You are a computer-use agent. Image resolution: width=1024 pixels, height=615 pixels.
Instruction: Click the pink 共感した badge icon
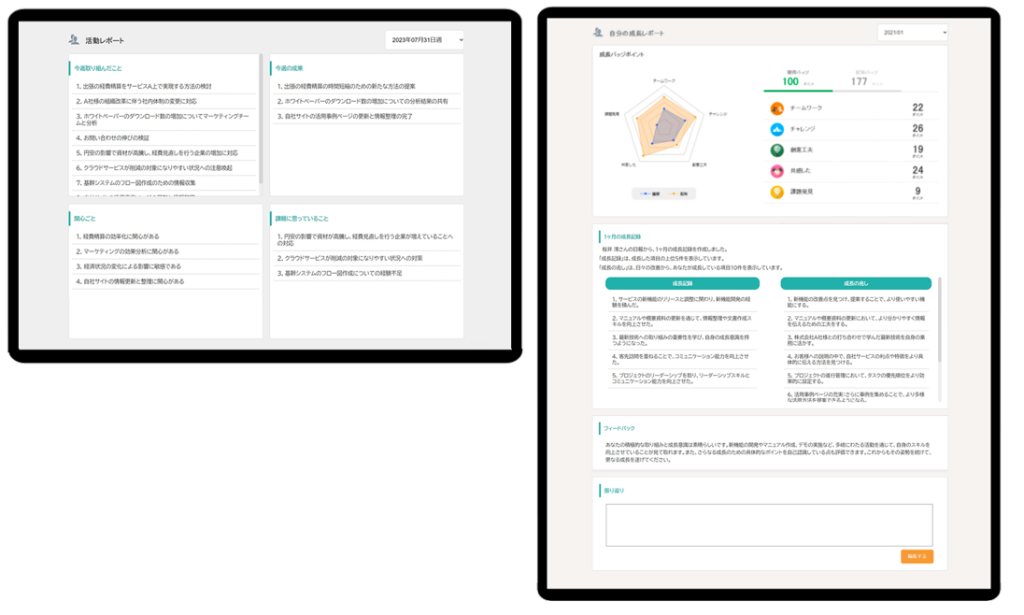pyautogui.click(x=777, y=171)
